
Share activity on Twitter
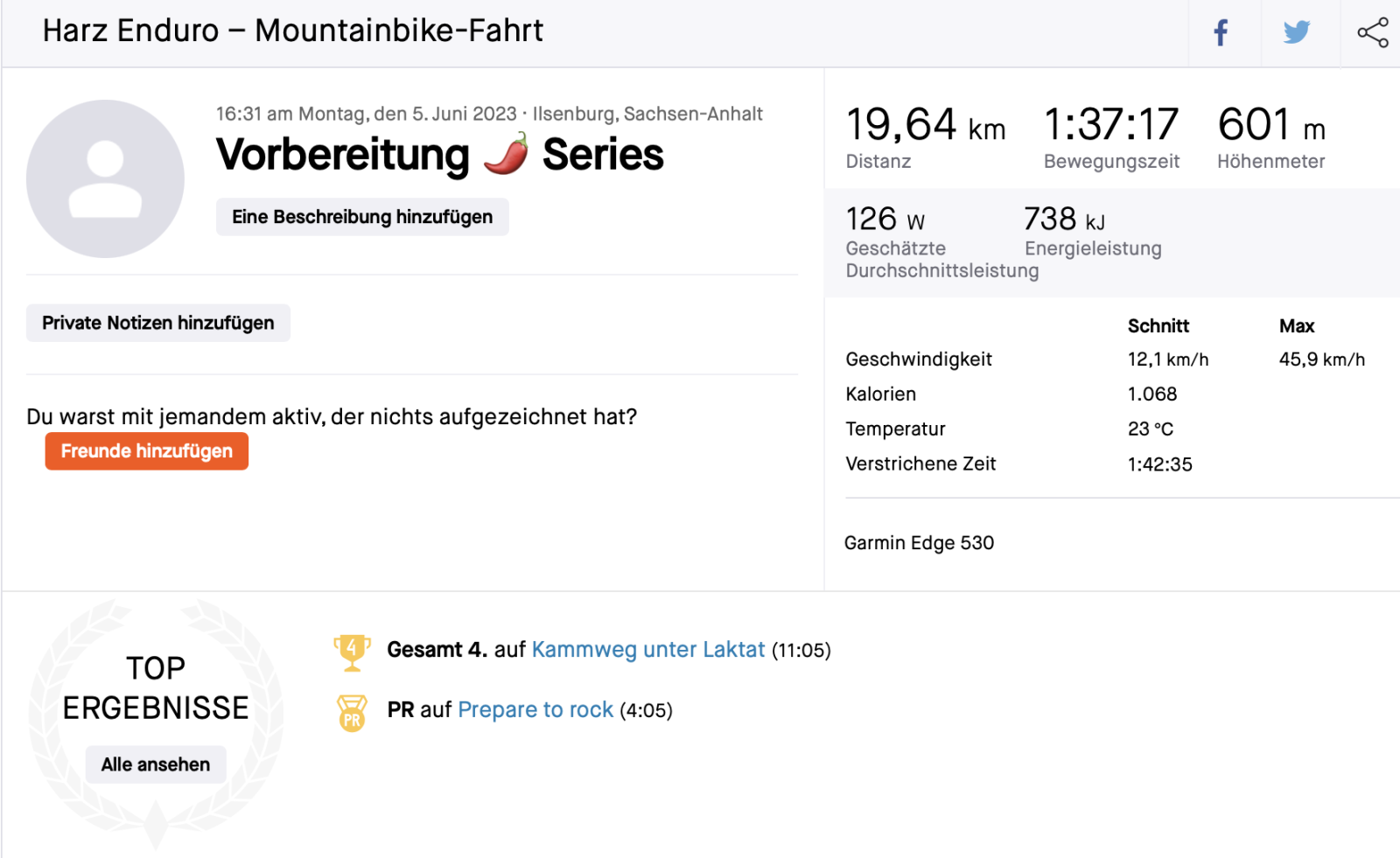point(1297,33)
